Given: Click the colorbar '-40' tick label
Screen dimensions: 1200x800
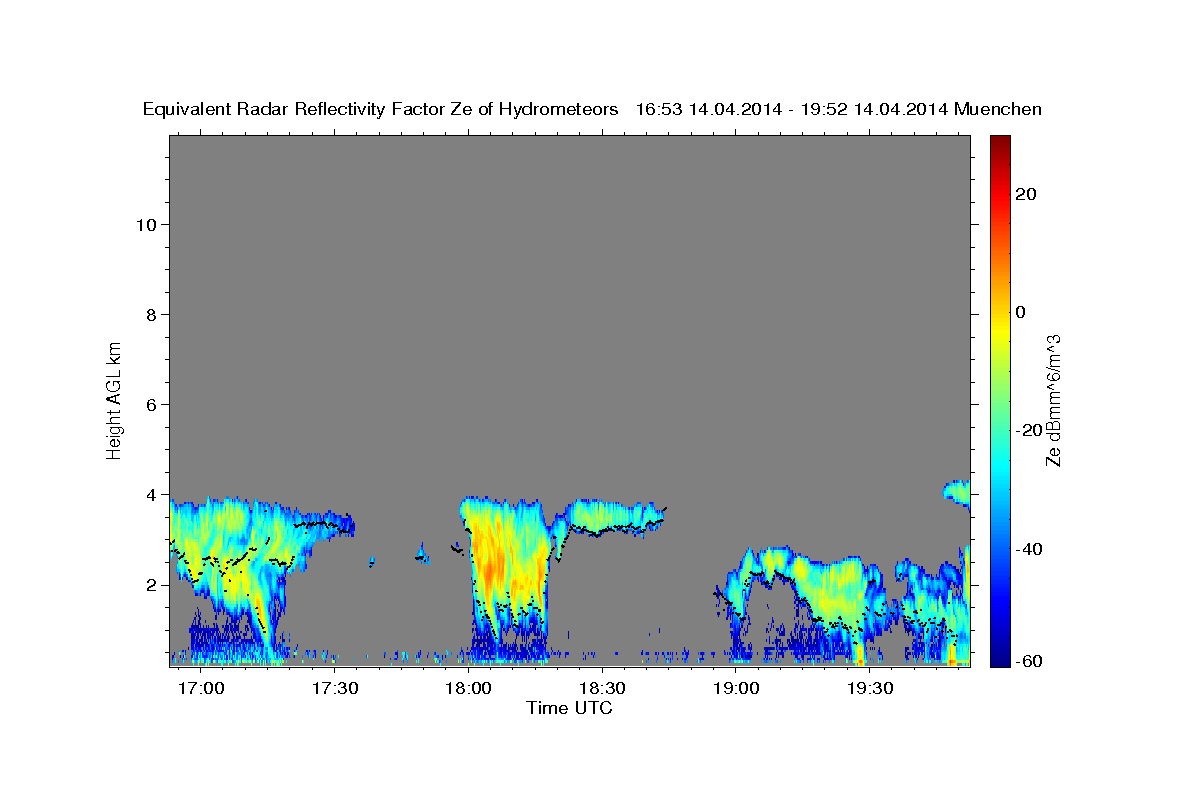Looking at the screenshot, I should point(1028,548).
